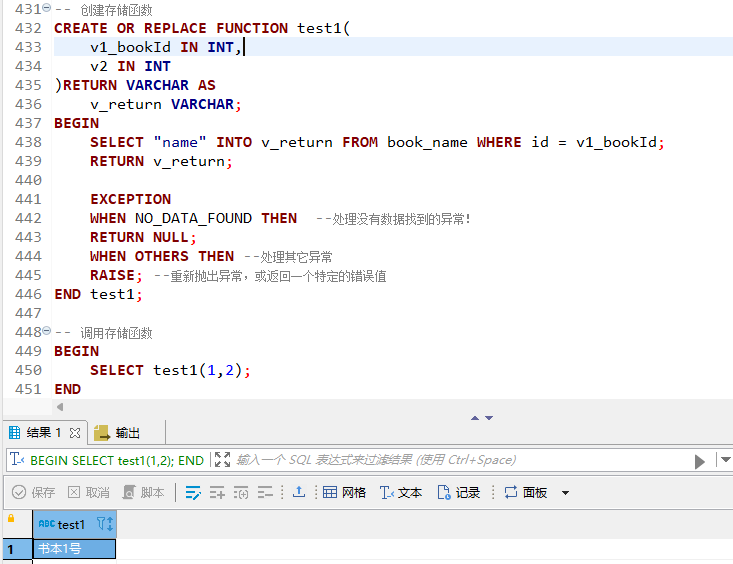Click the test1 column sort filter icon
Viewport: 733px width, 564px height.
(x=104, y=524)
